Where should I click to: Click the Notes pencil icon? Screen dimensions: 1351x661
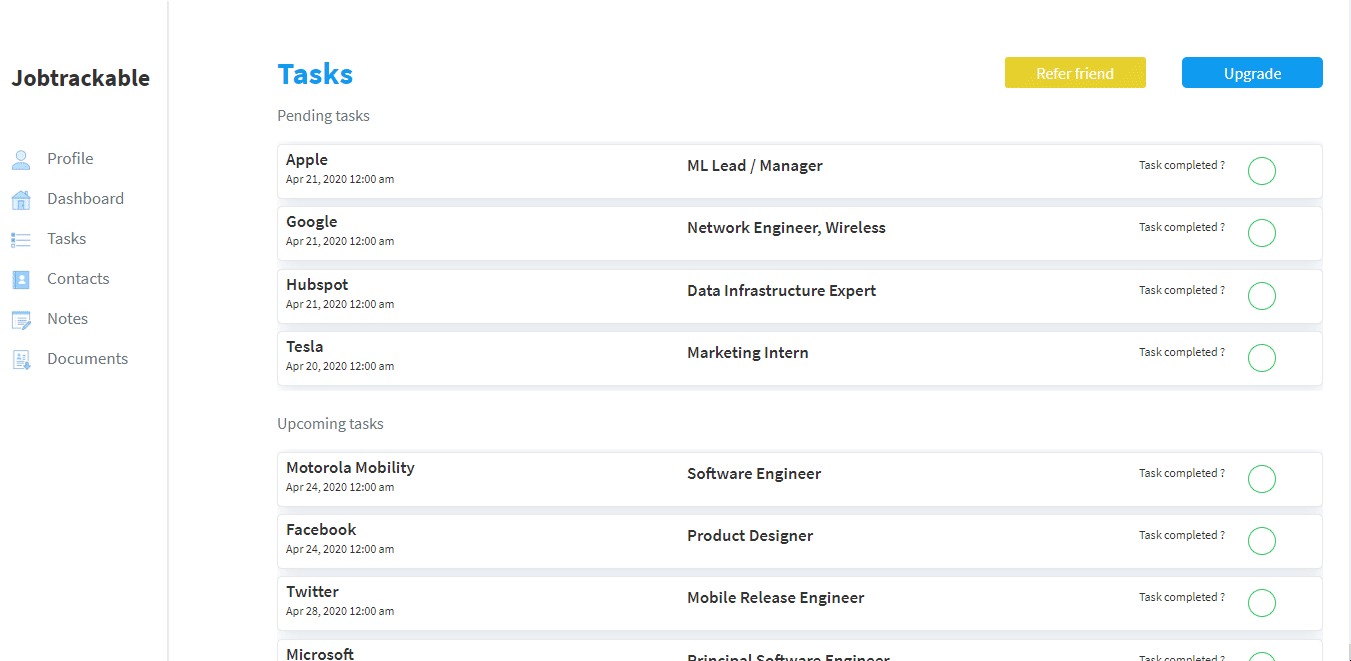(21, 319)
